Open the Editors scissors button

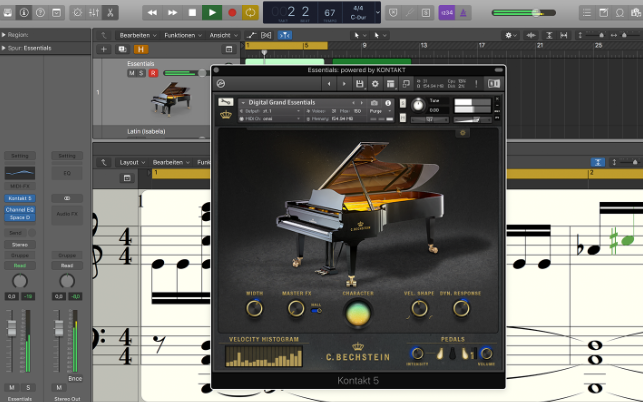point(110,13)
